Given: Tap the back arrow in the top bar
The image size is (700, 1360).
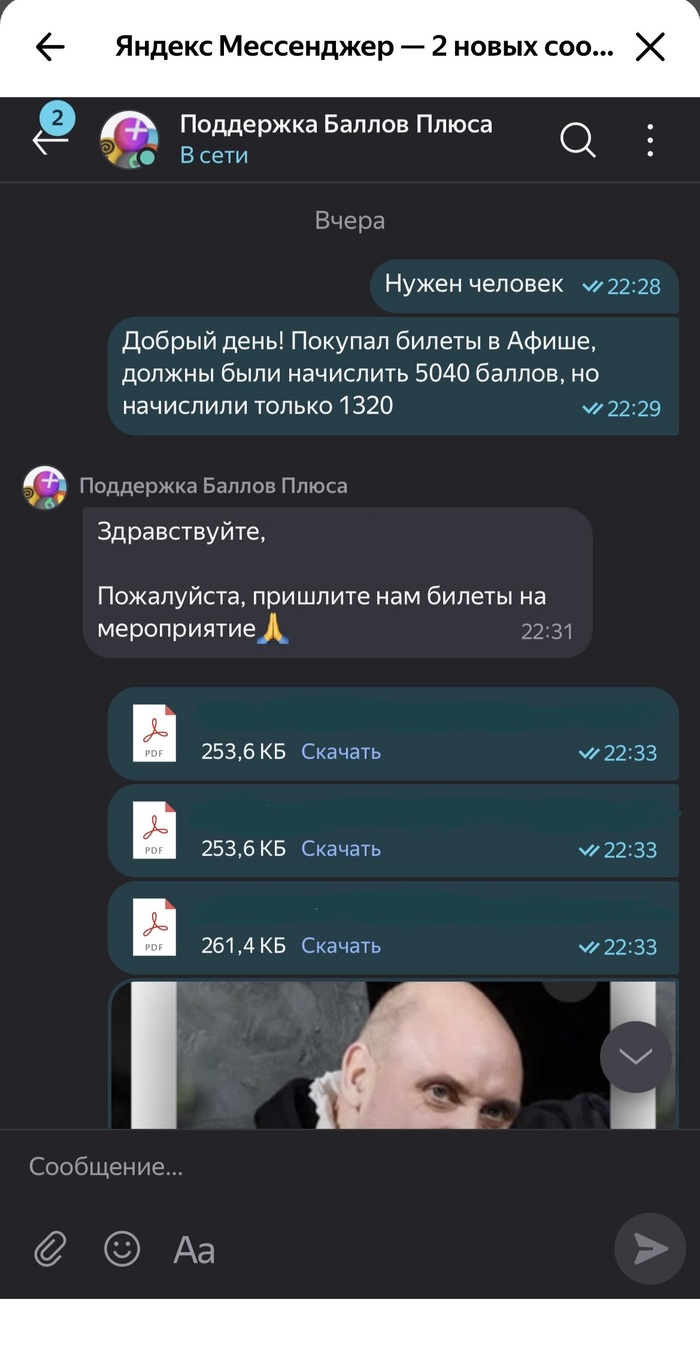Looking at the screenshot, I should (50, 47).
